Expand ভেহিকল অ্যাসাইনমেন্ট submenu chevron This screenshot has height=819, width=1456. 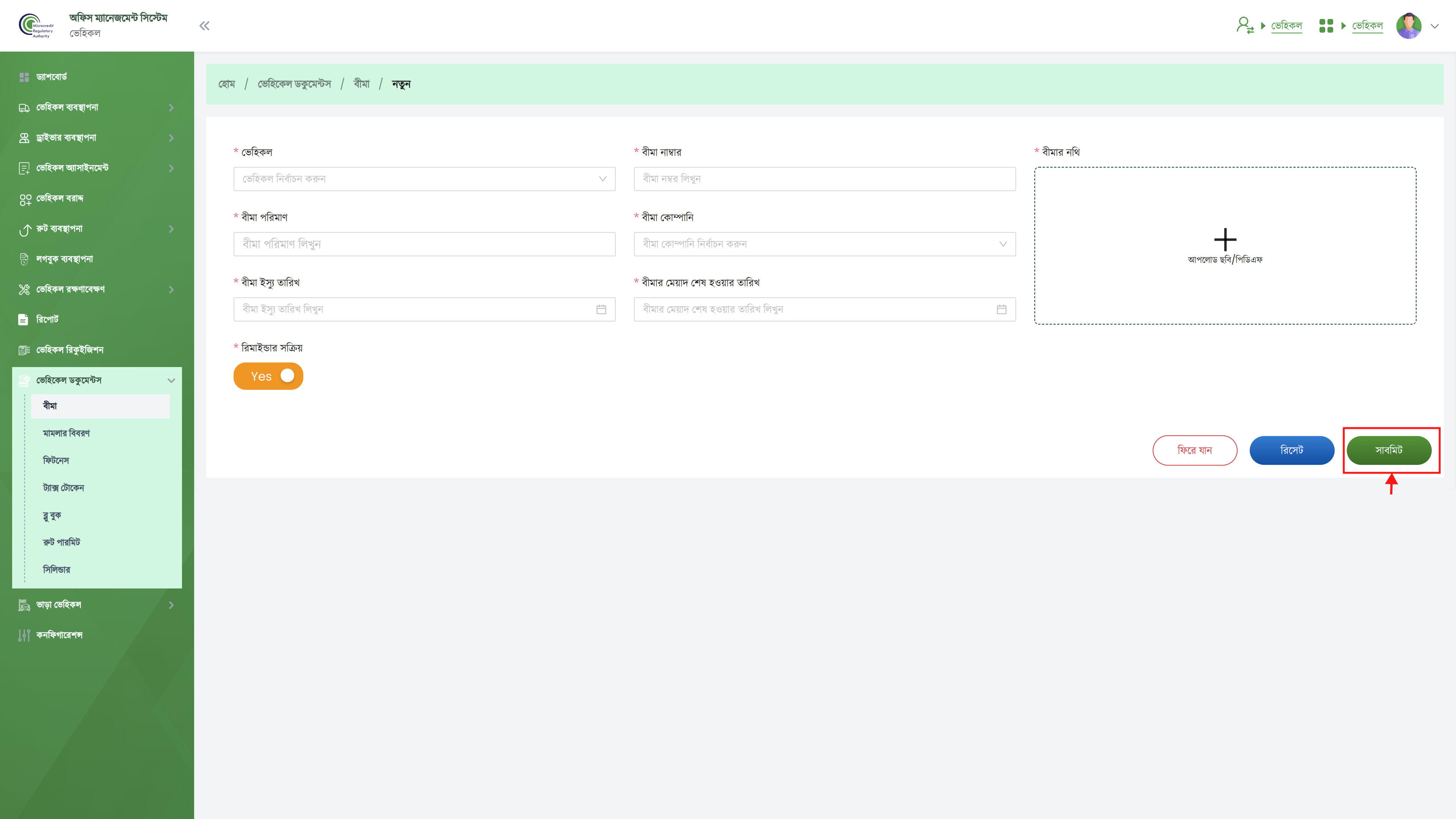coord(171,168)
